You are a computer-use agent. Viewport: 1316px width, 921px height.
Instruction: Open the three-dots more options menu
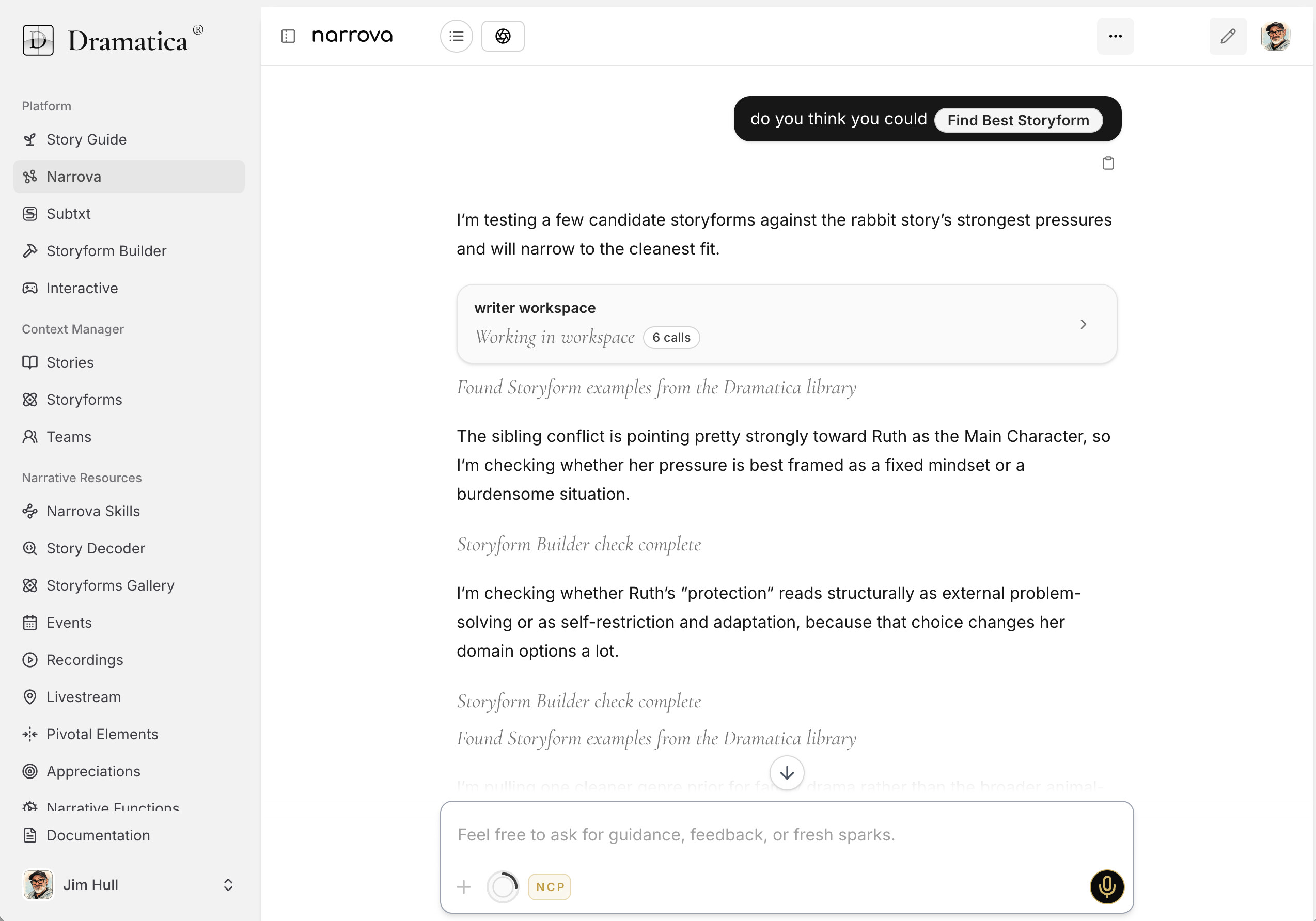1115,36
